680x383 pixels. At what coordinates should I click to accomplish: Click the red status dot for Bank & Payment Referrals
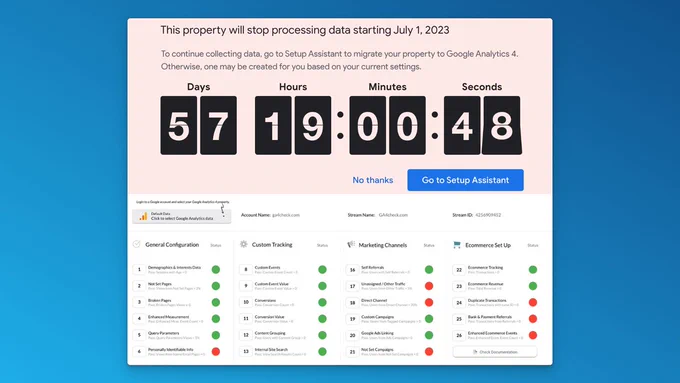533,319
